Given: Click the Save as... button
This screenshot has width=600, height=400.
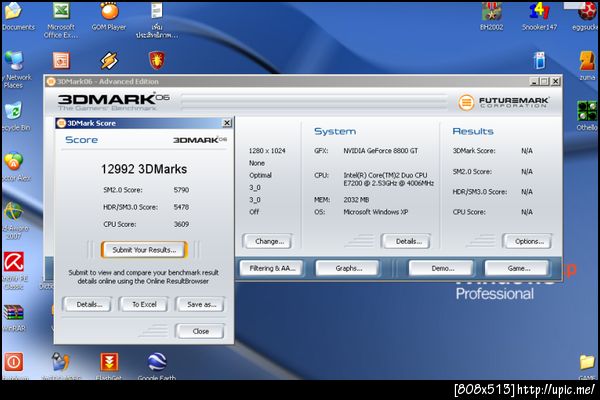Looking at the screenshot, I should [201, 305].
